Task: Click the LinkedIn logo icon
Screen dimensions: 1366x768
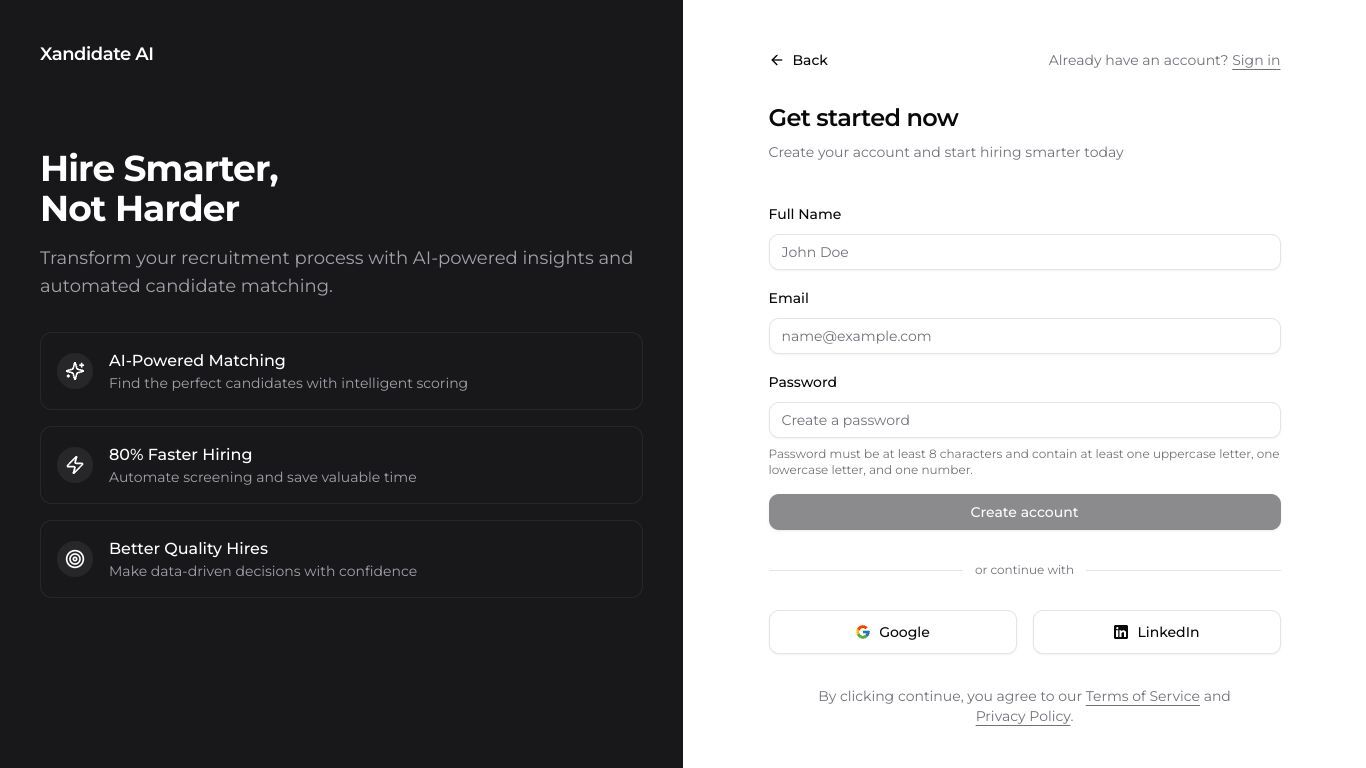Action: [1121, 632]
